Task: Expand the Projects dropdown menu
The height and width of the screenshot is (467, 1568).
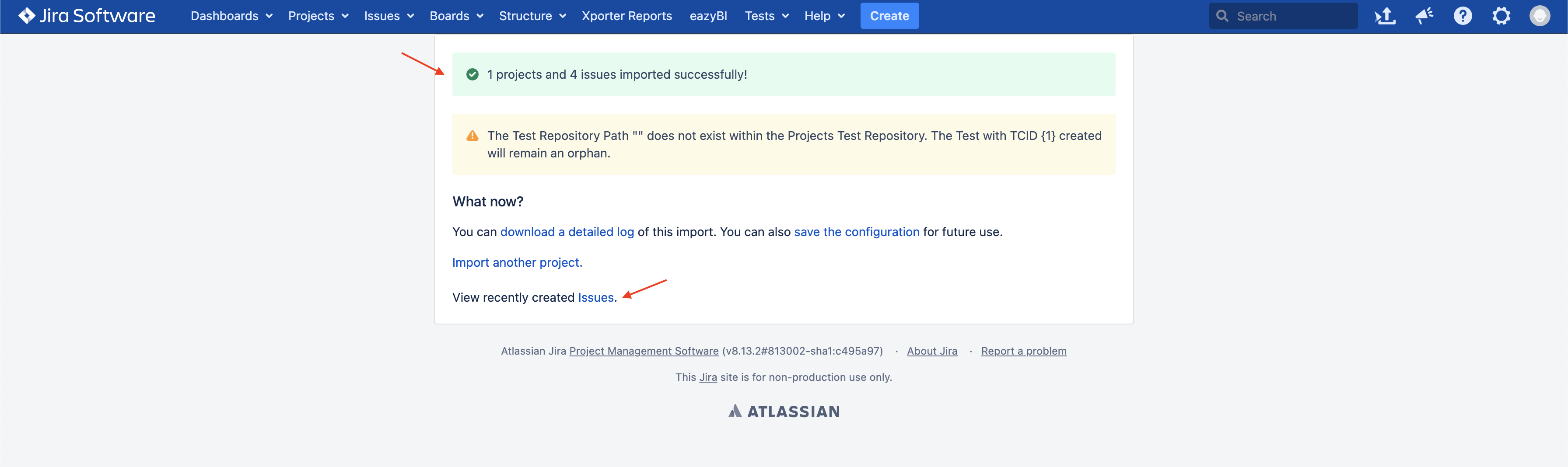Action: 318,16
